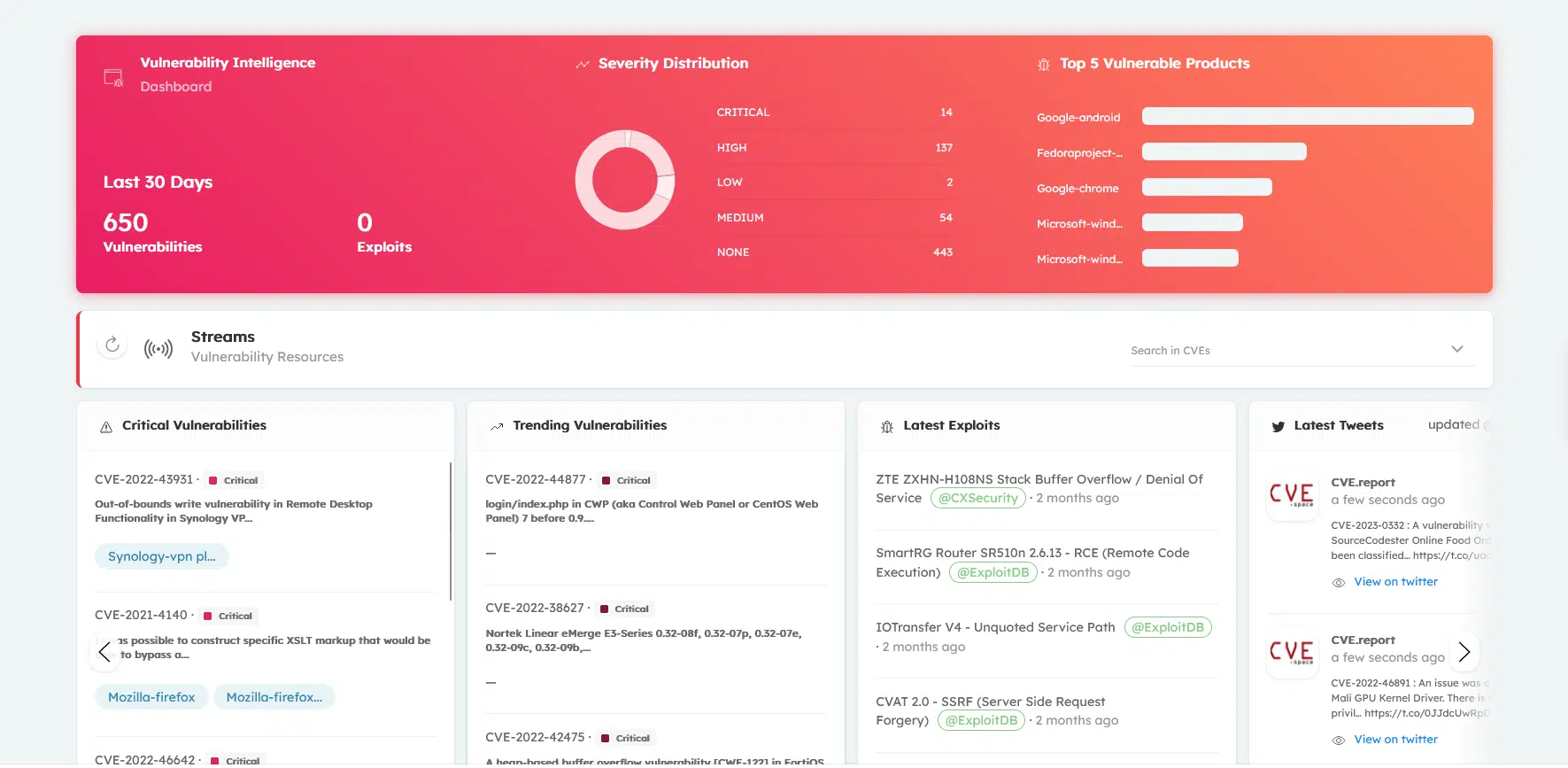
Task: Click the bug icon beside Top 5 Vulnerable Products
Action: (1044, 65)
